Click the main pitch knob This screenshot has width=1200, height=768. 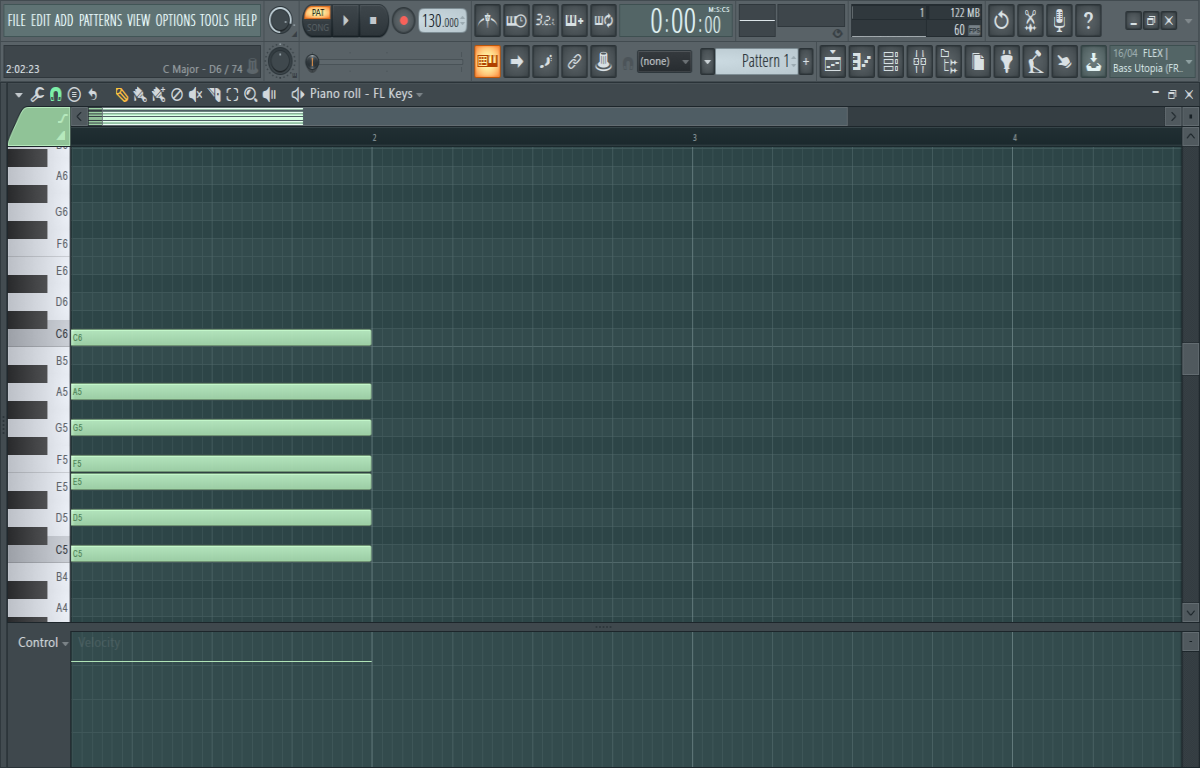[x=282, y=61]
